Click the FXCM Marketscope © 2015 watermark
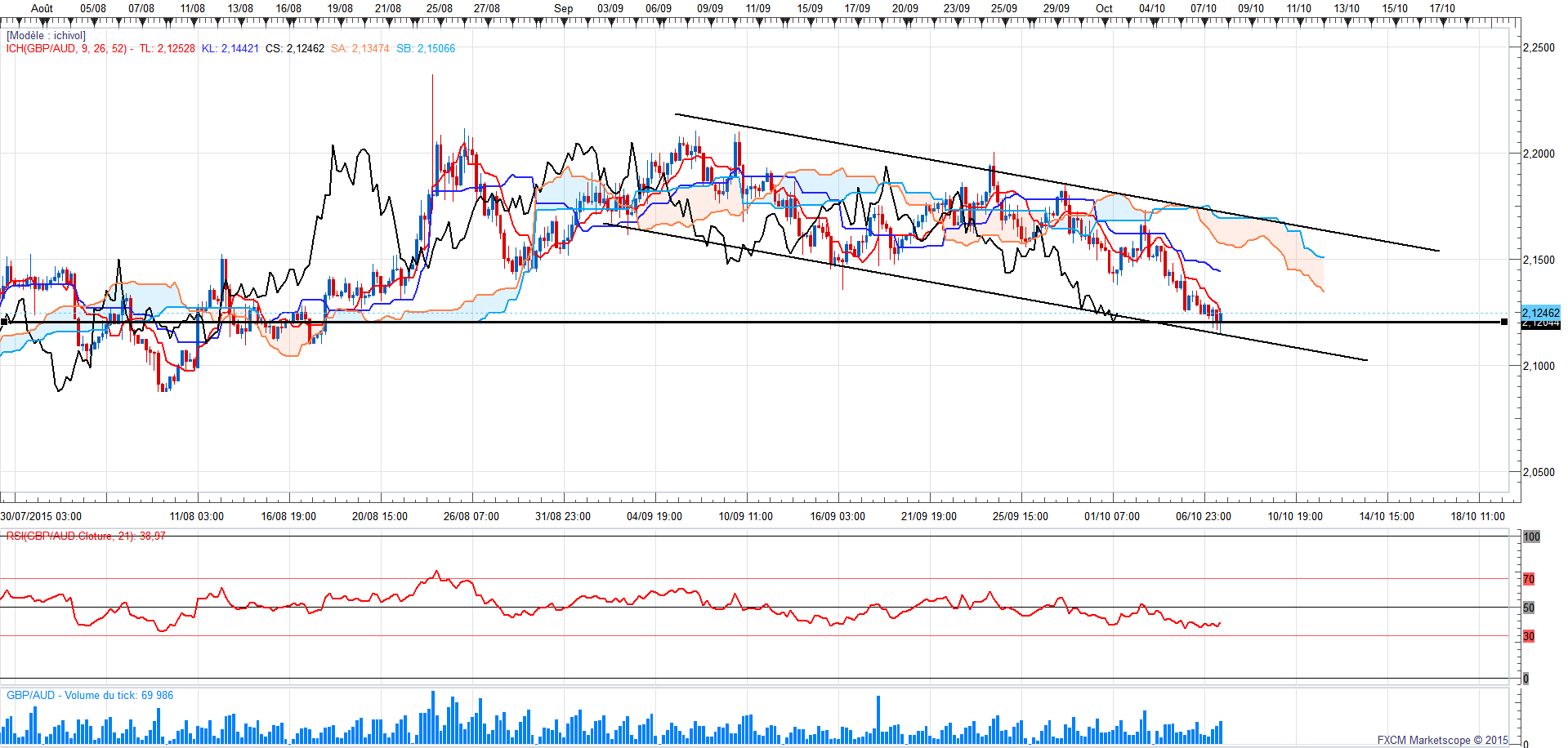Image resolution: width=1568 pixels, height=748 pixels. point(1442,741)
